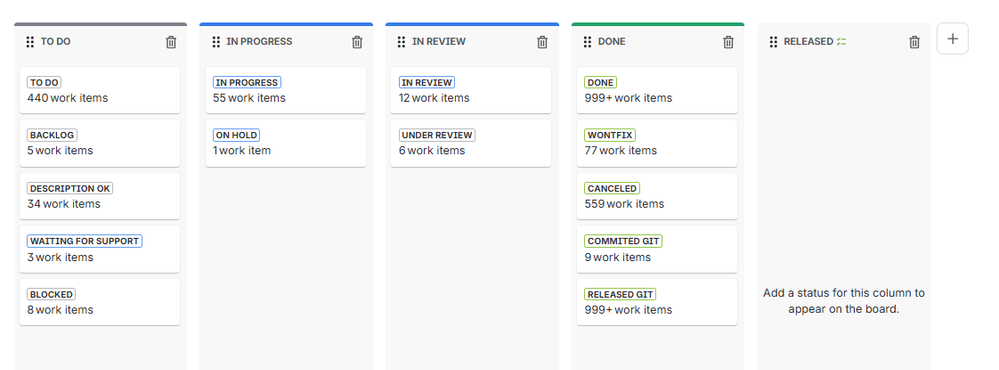The image size is (999, 370).
Task: Click the '55 work items' count
Action: [249, 98]
